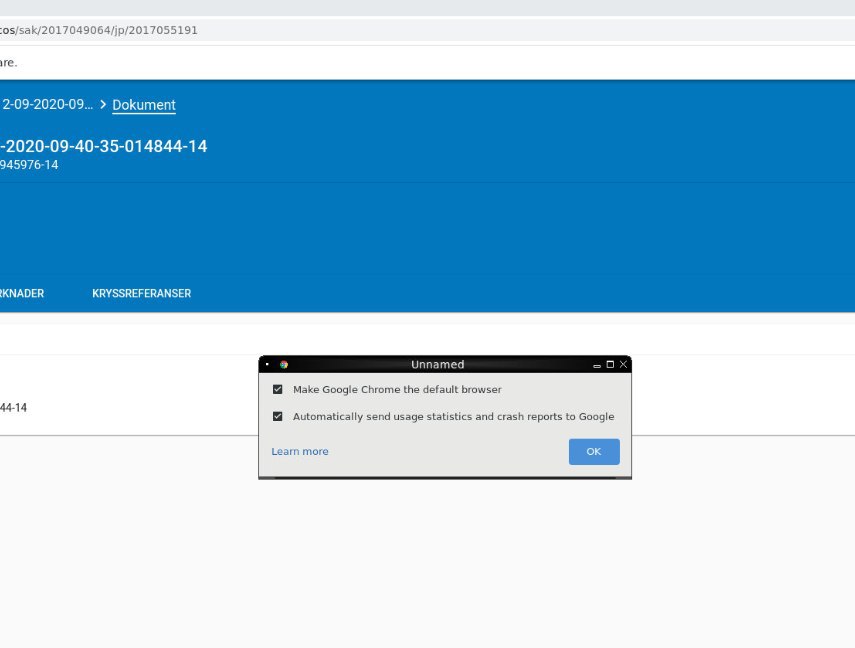Screen dimensions: 855x648
Task: Confirm the dialog with OK
Action: [594, 452]
